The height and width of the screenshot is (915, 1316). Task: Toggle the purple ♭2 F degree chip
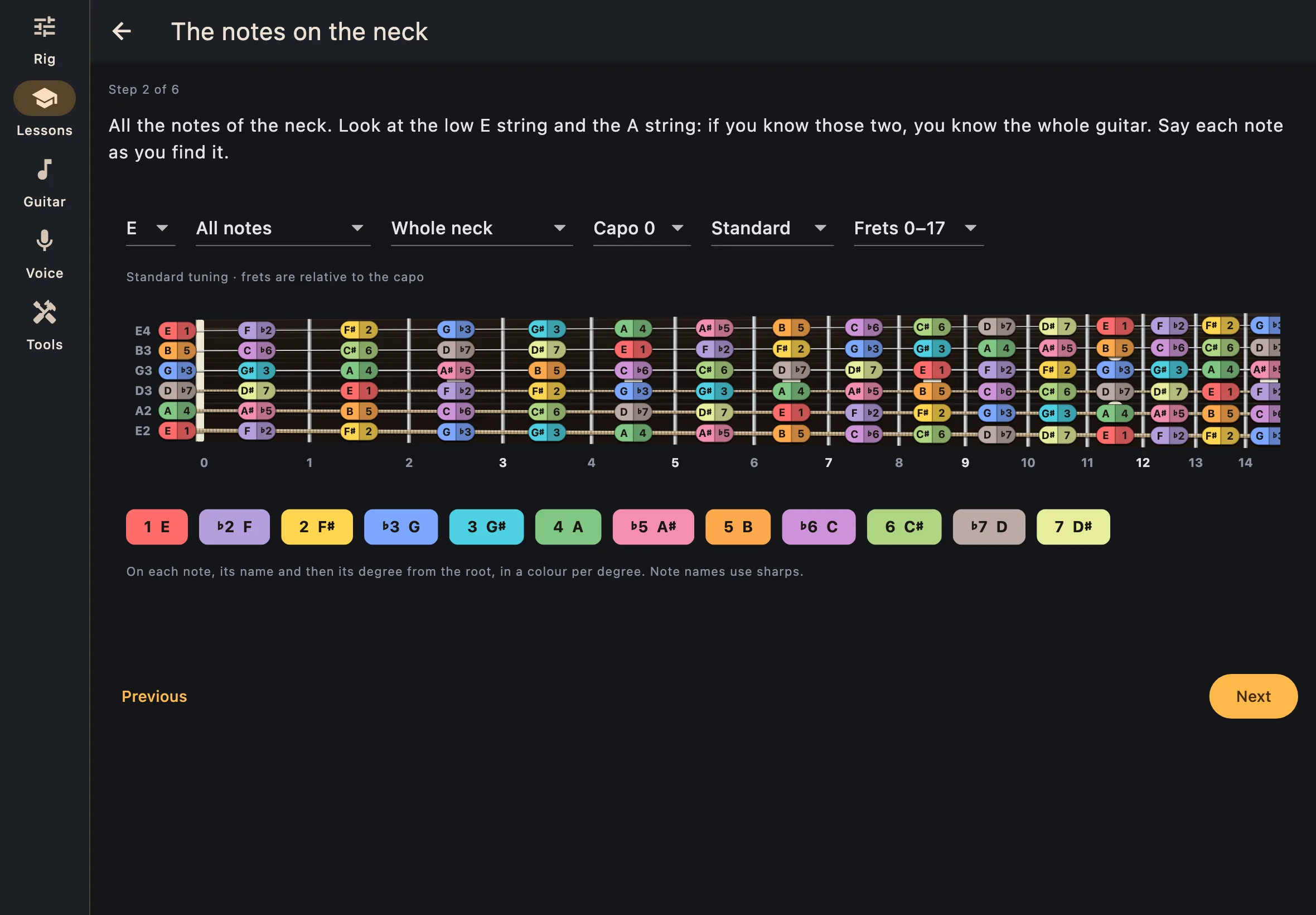click(x=234, y=527)
